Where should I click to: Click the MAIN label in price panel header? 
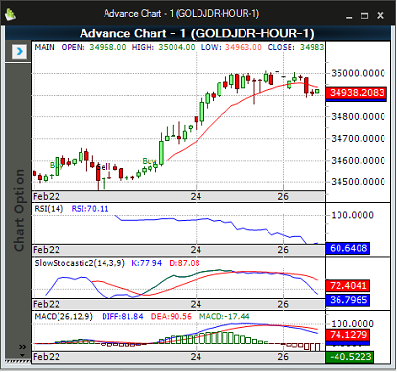pos(44,47)
